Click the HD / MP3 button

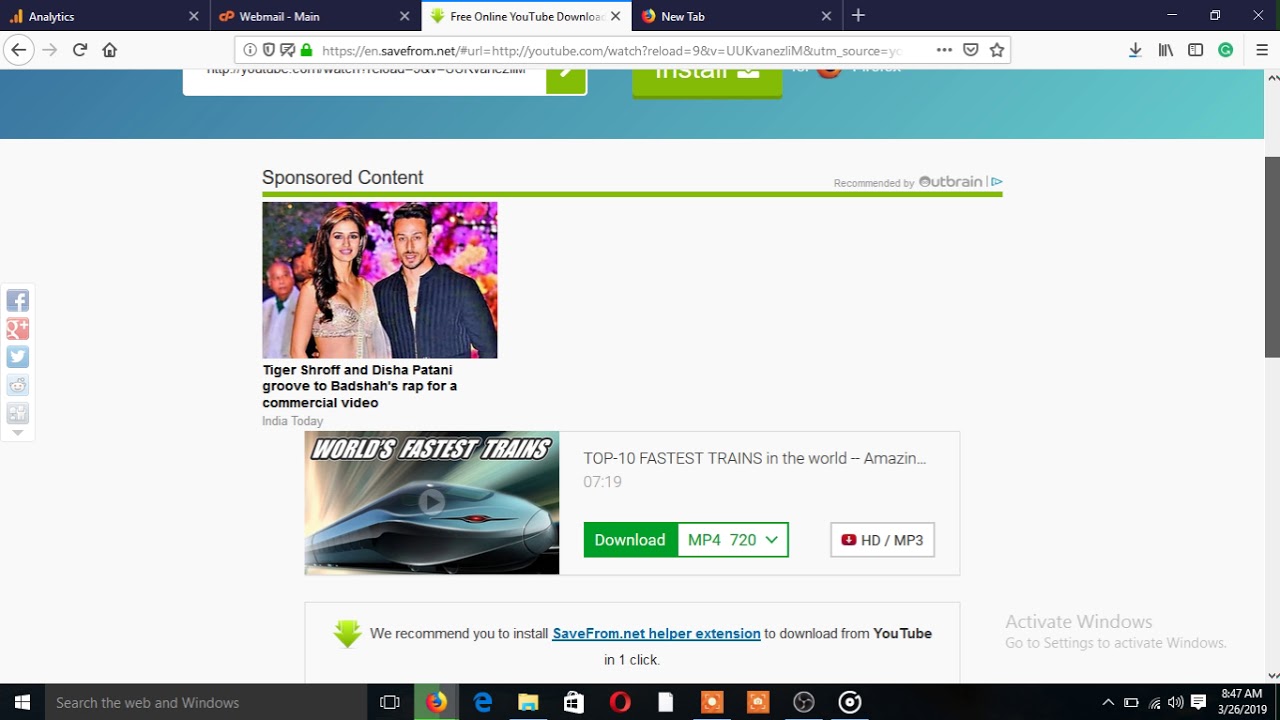pyautogui.click(x=882, y=540)
